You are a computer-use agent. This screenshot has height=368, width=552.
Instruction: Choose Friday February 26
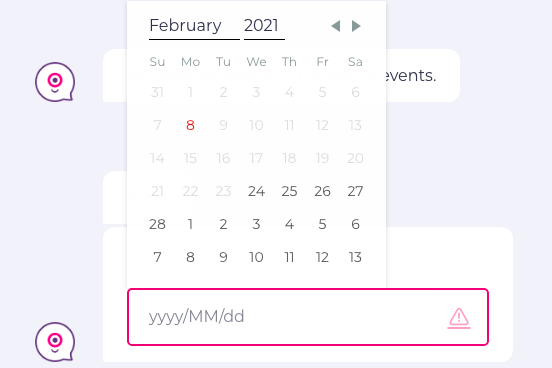[322, 191]
